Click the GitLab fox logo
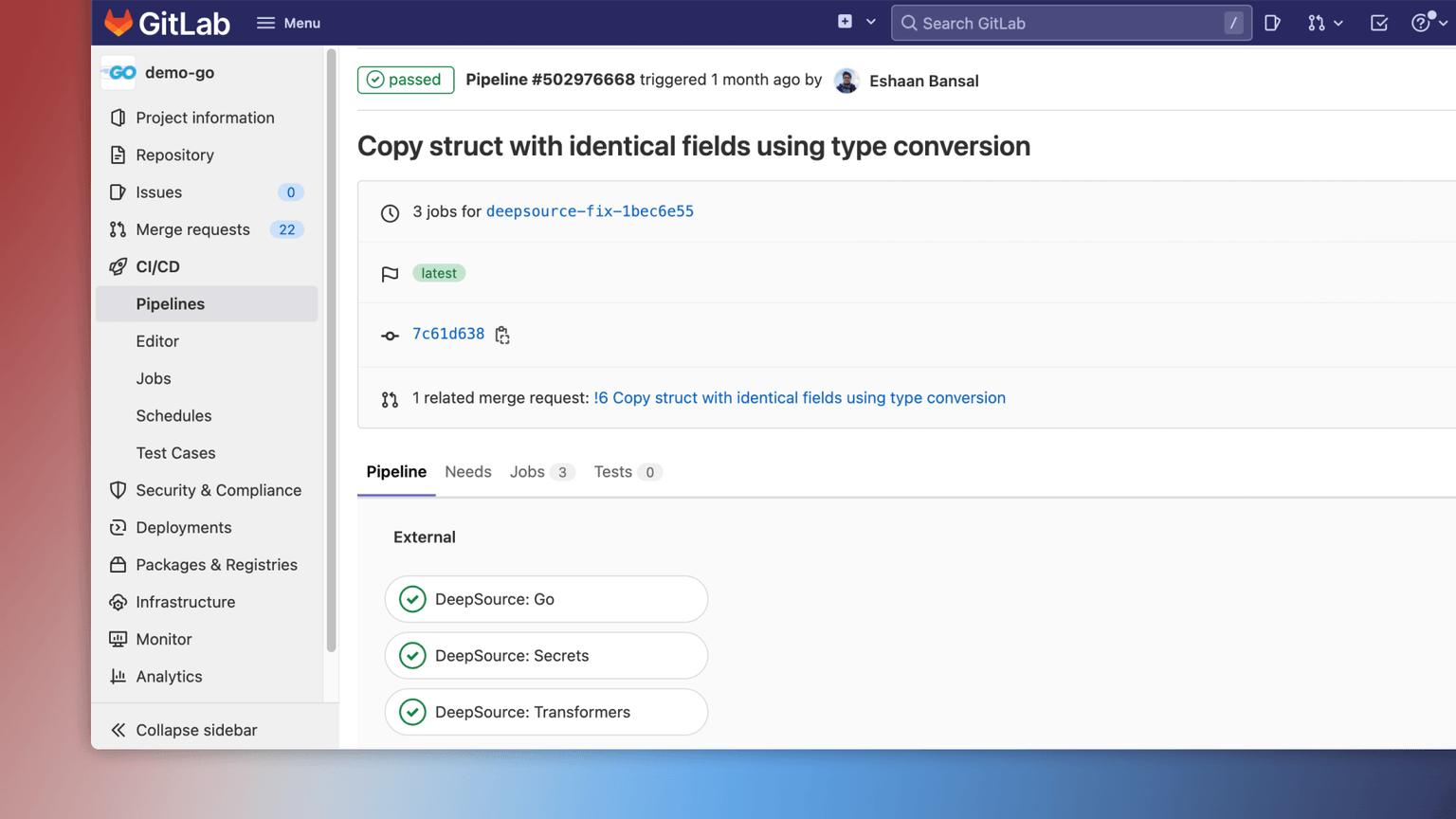 [x=118, y=23]
